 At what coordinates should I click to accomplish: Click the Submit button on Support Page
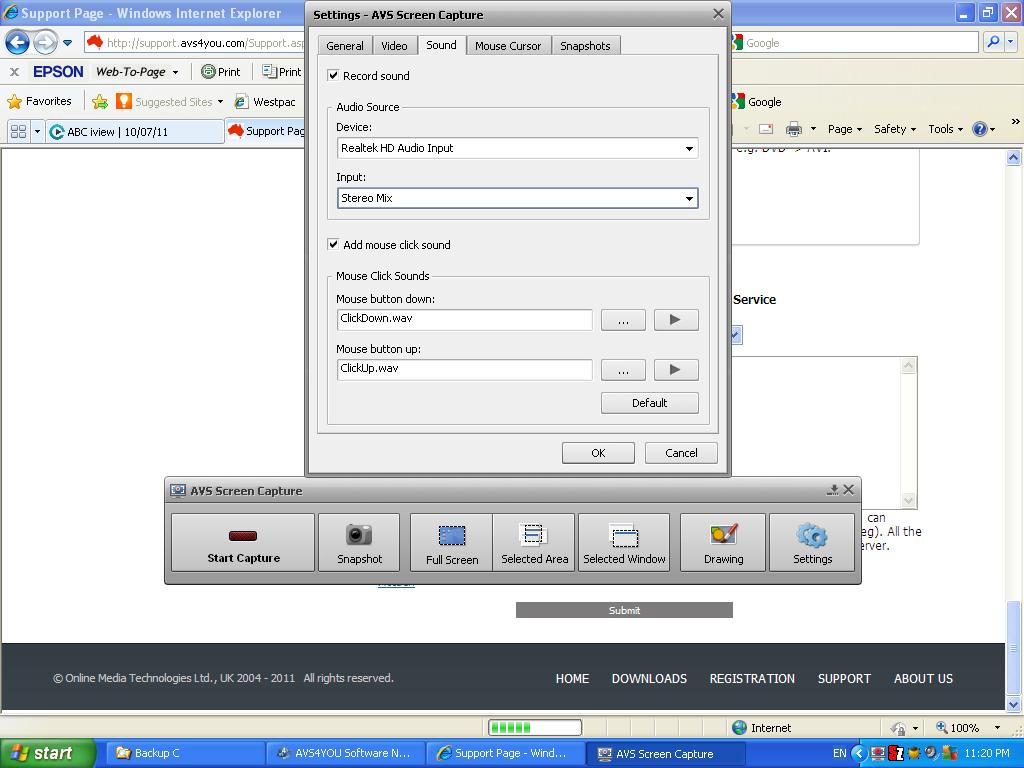pyautogui.click(x=624, y=610)
